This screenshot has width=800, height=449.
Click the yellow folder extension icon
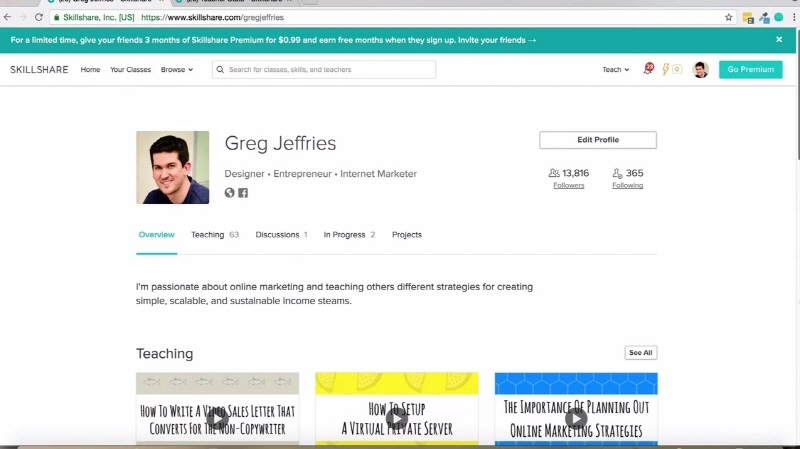(x=748, y=18)
